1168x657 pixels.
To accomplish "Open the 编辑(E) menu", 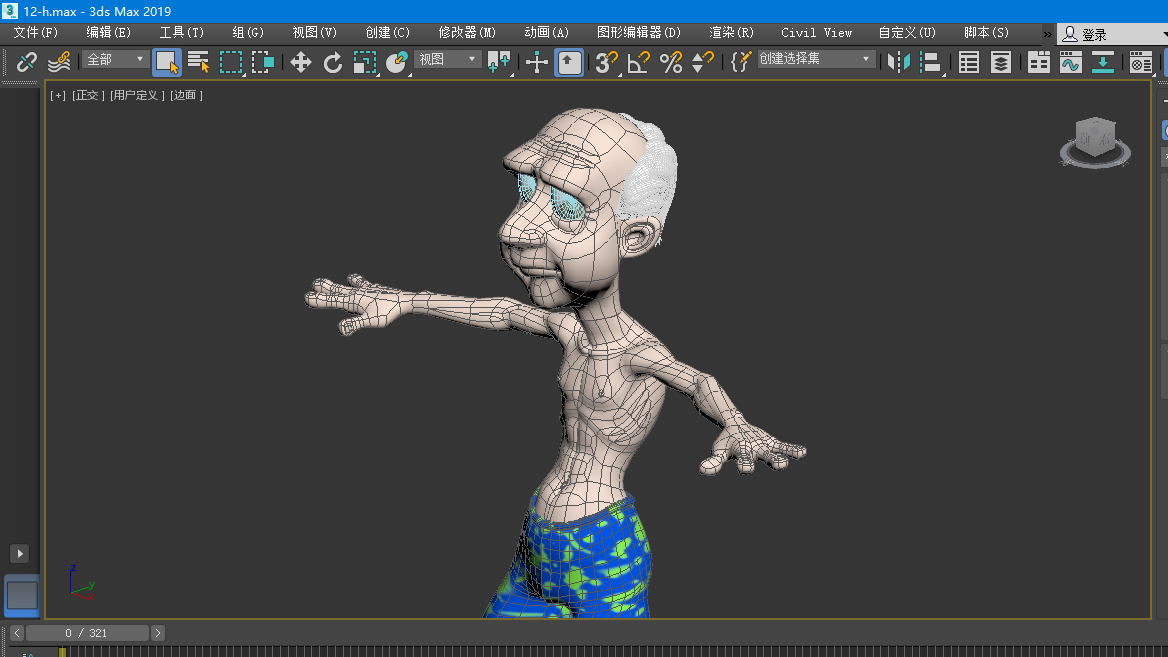I will [x=108, y=33].
